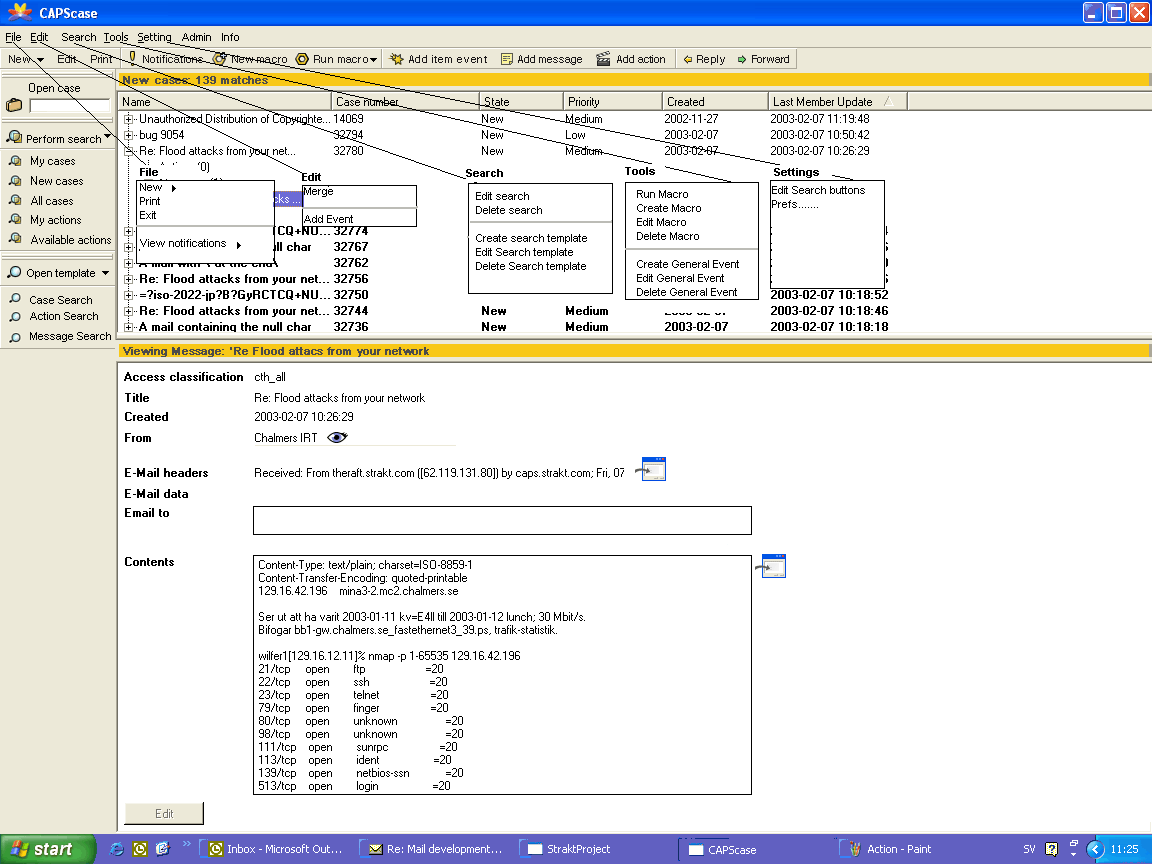
Task: Open the Admin menu
Action: (196, 37)
